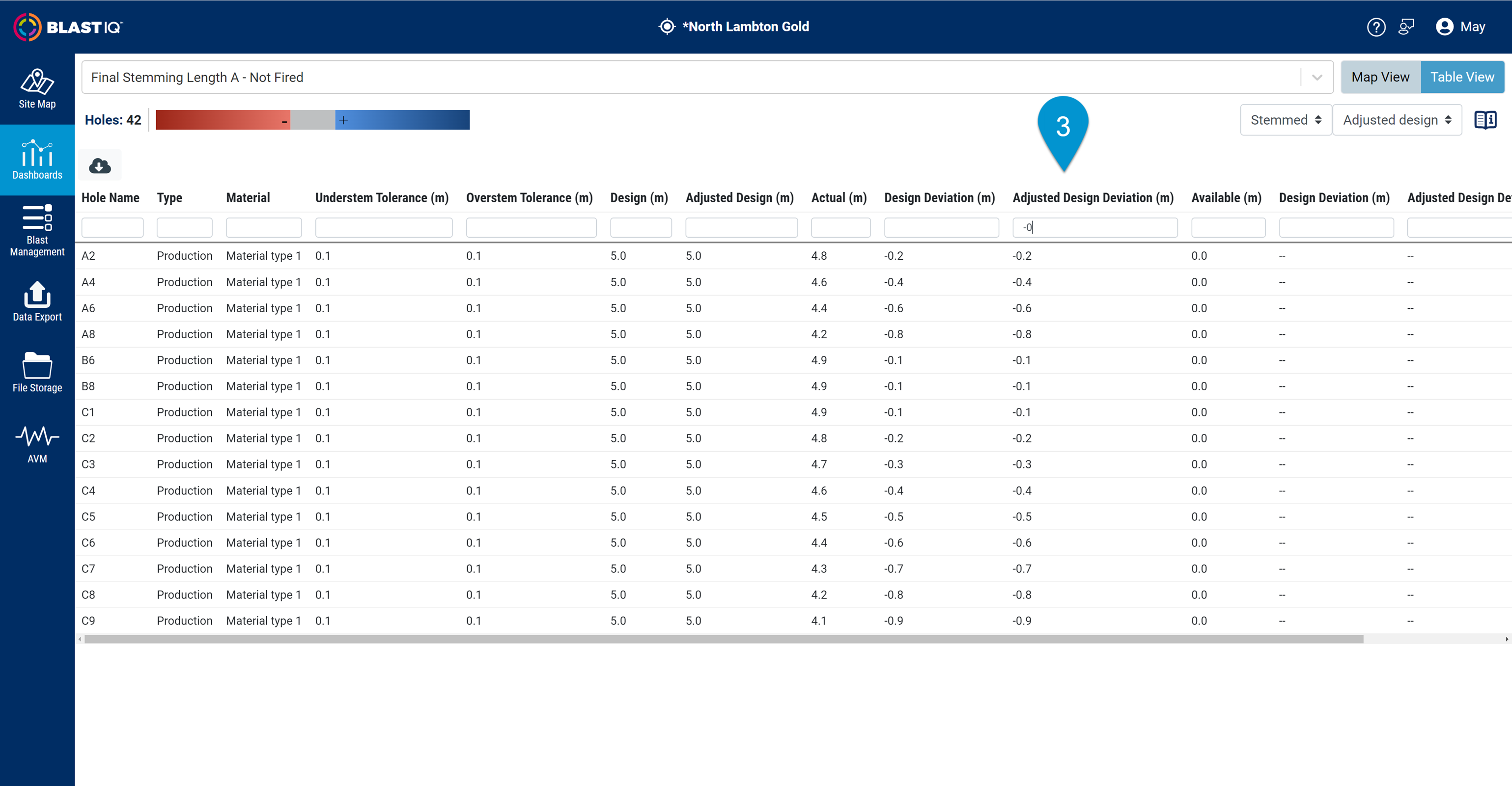Click the Type filter field
Viewport: 1512px width, 786px height.
click(x=184, y=228)
